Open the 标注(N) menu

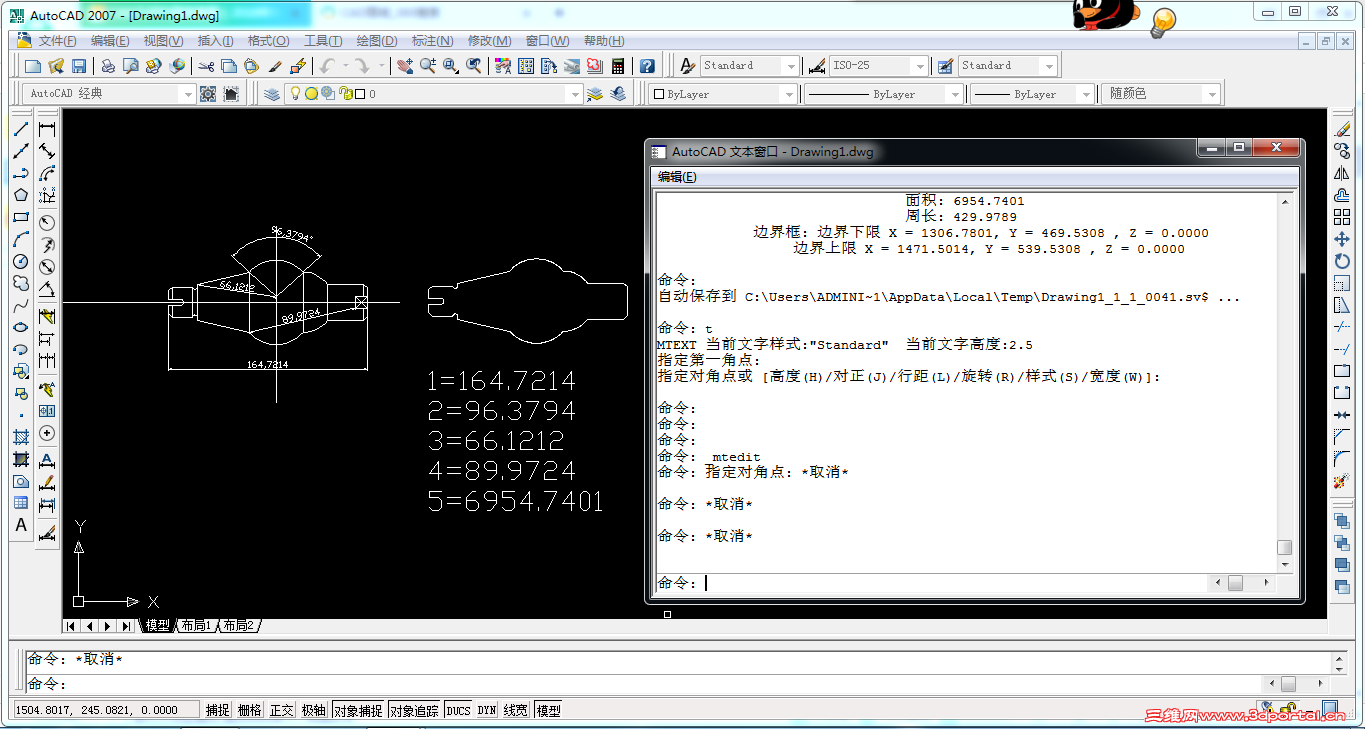tap(432, 41)
